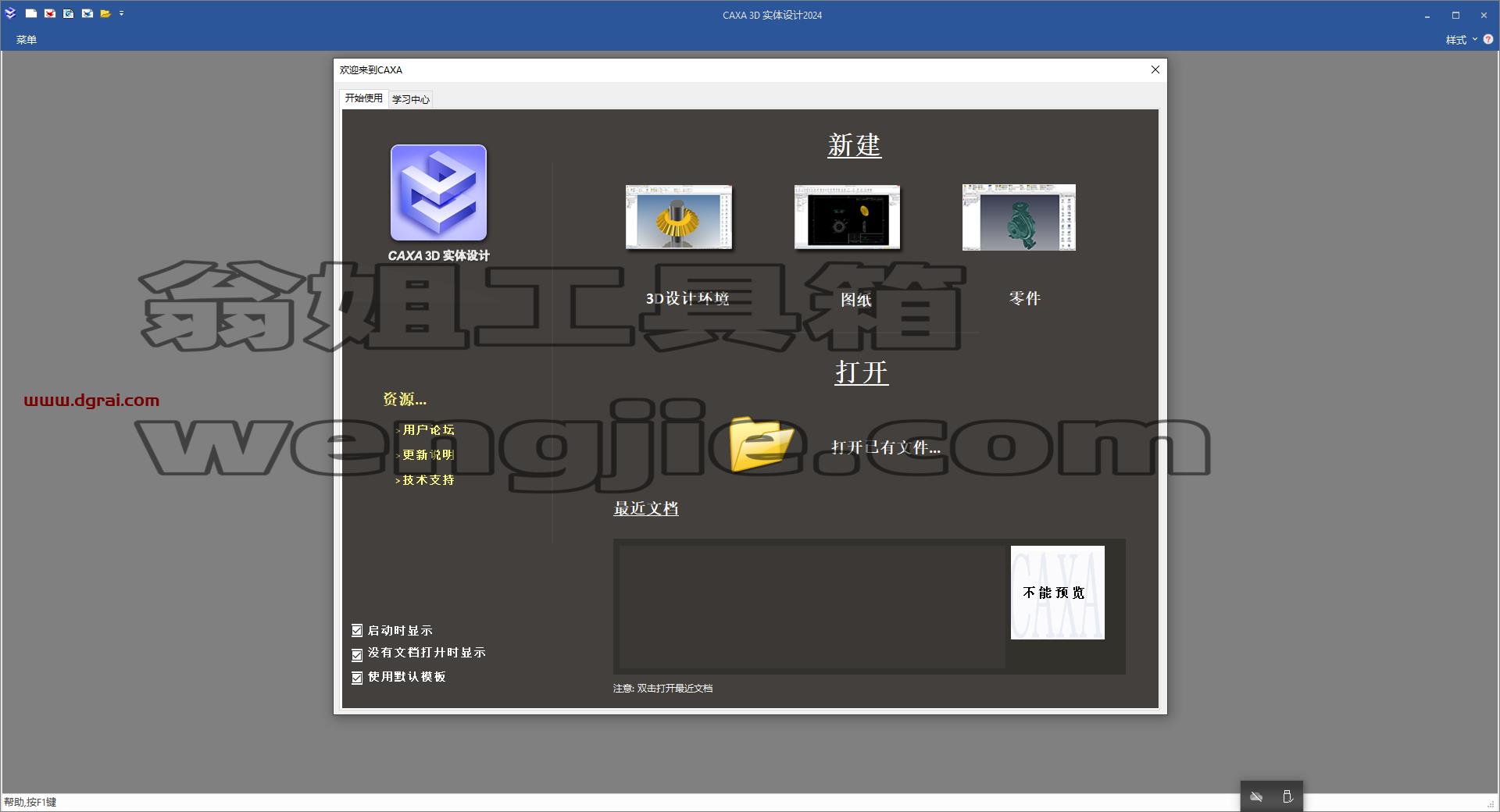The height and width of the screenshot is (812, 1500).
Task: Click 打开已有文件... text
Action: coord(886,447)
